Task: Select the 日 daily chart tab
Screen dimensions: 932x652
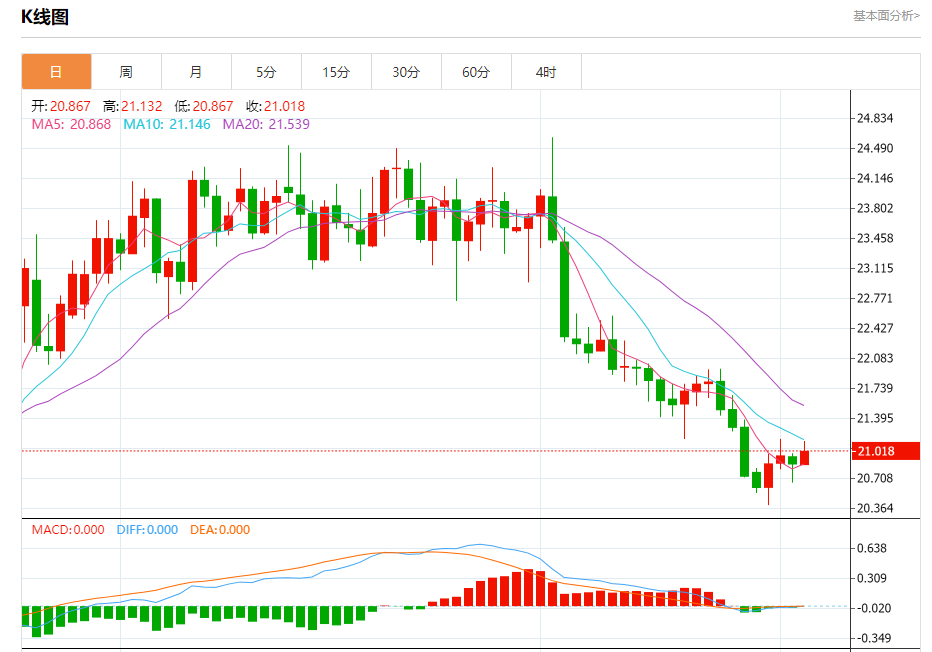Action: (56, 72)
